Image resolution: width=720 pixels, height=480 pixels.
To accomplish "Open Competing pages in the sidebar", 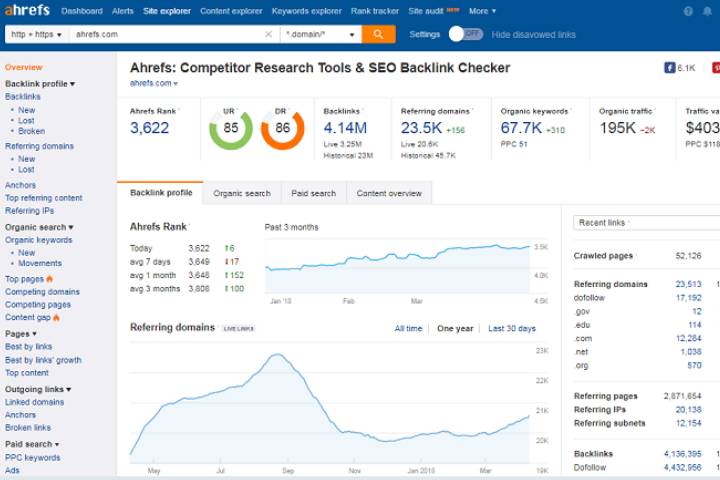I will point(38,305).
